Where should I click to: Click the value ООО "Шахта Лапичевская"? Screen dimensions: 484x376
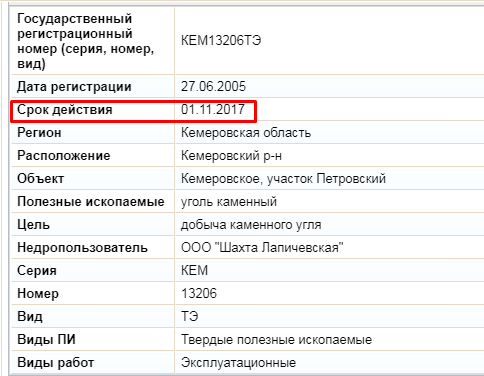(x=262, y=248)
